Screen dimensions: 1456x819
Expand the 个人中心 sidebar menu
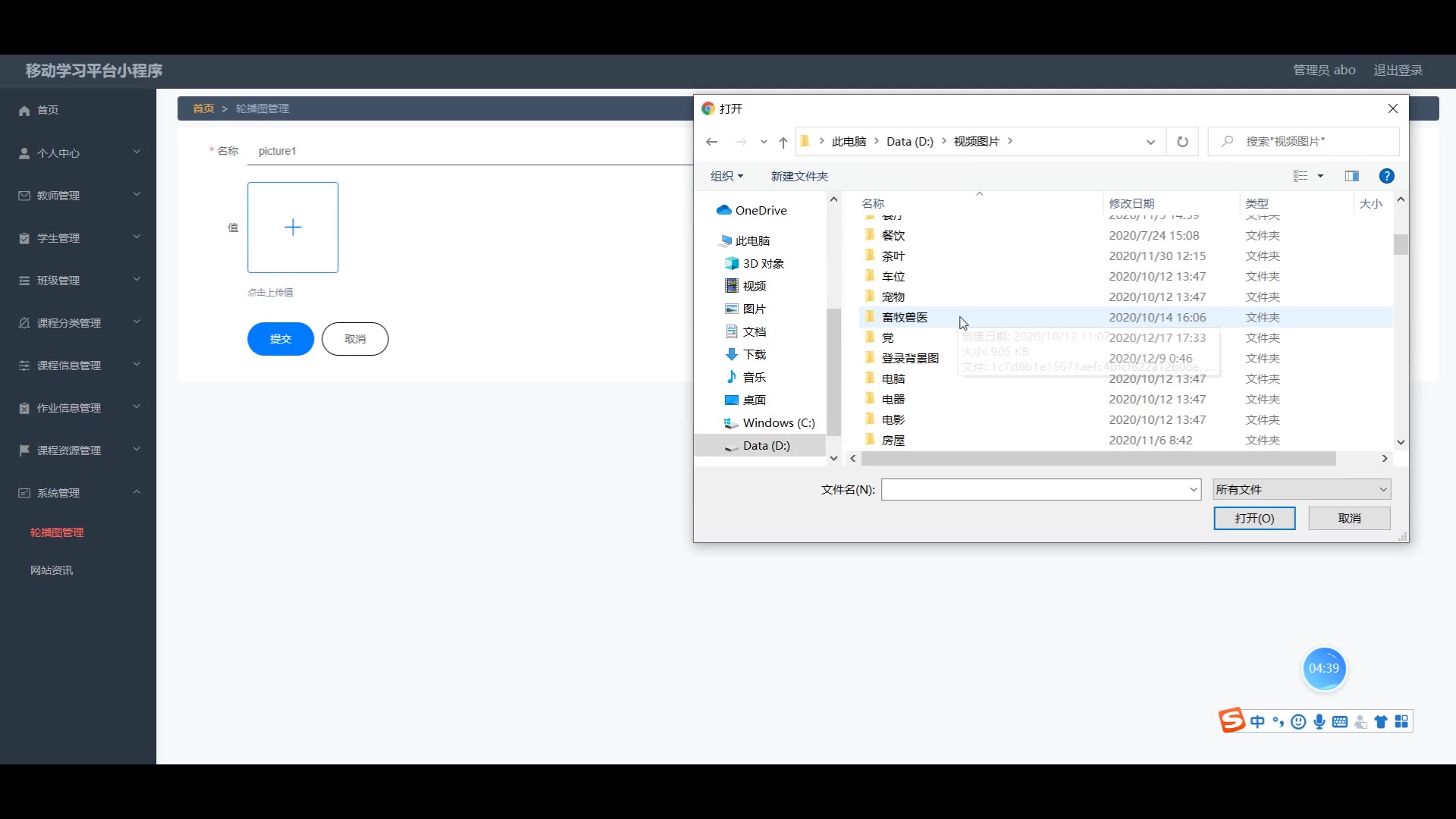pyautogui.click(x=78, y=153)
